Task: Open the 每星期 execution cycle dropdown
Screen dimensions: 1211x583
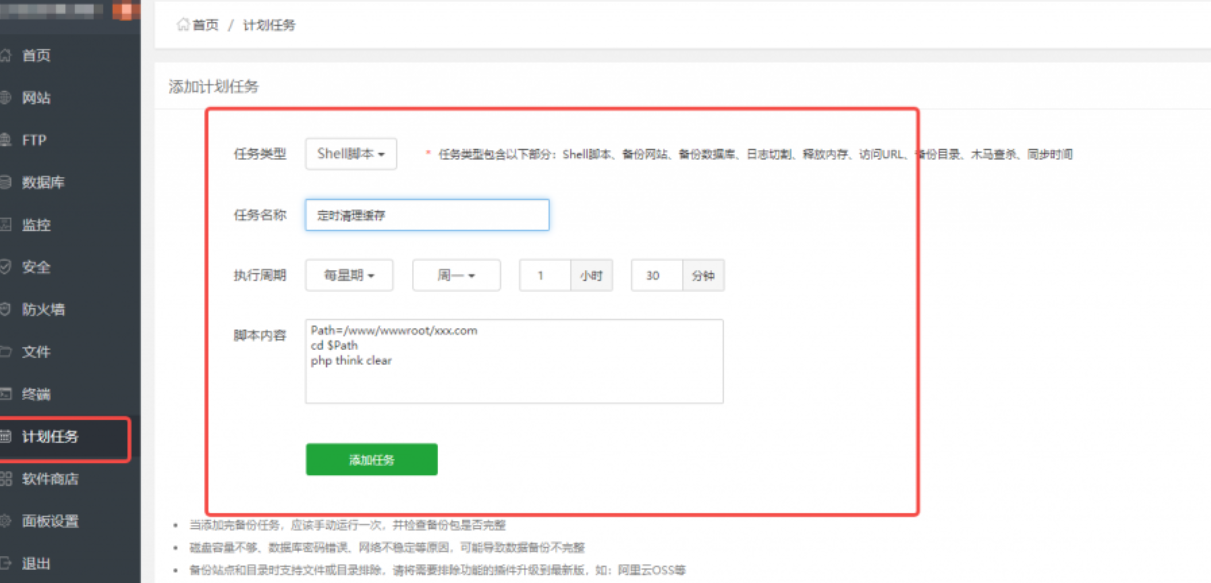Action: click(348, 275)
